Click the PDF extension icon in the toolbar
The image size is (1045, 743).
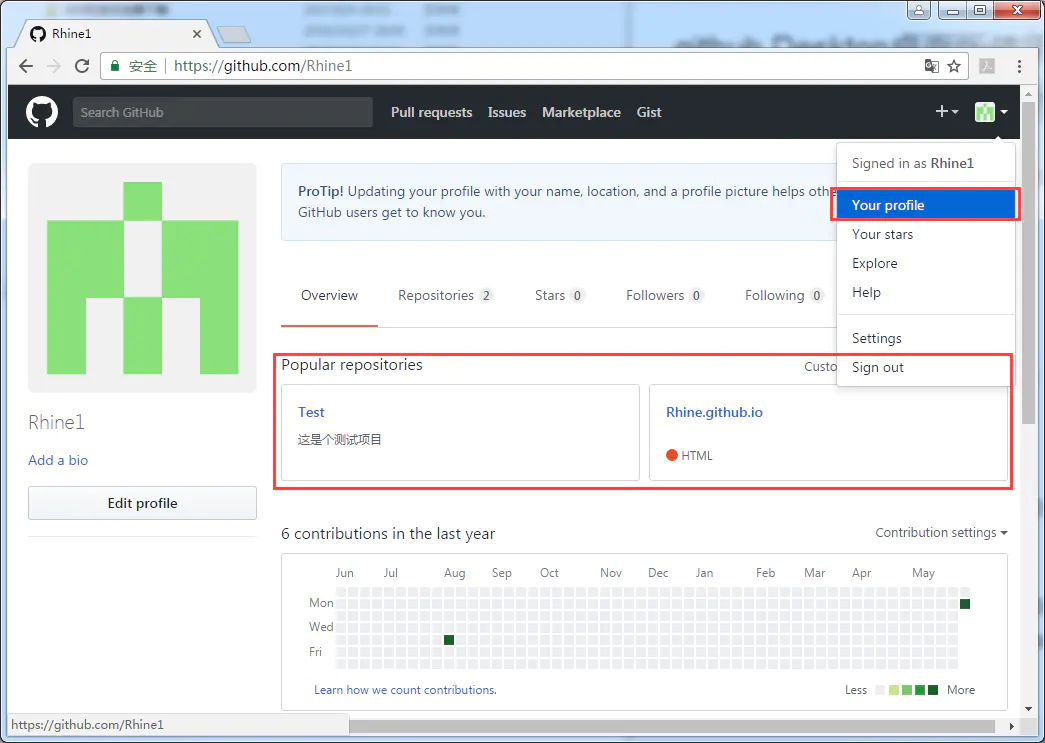tap(987, 66)
